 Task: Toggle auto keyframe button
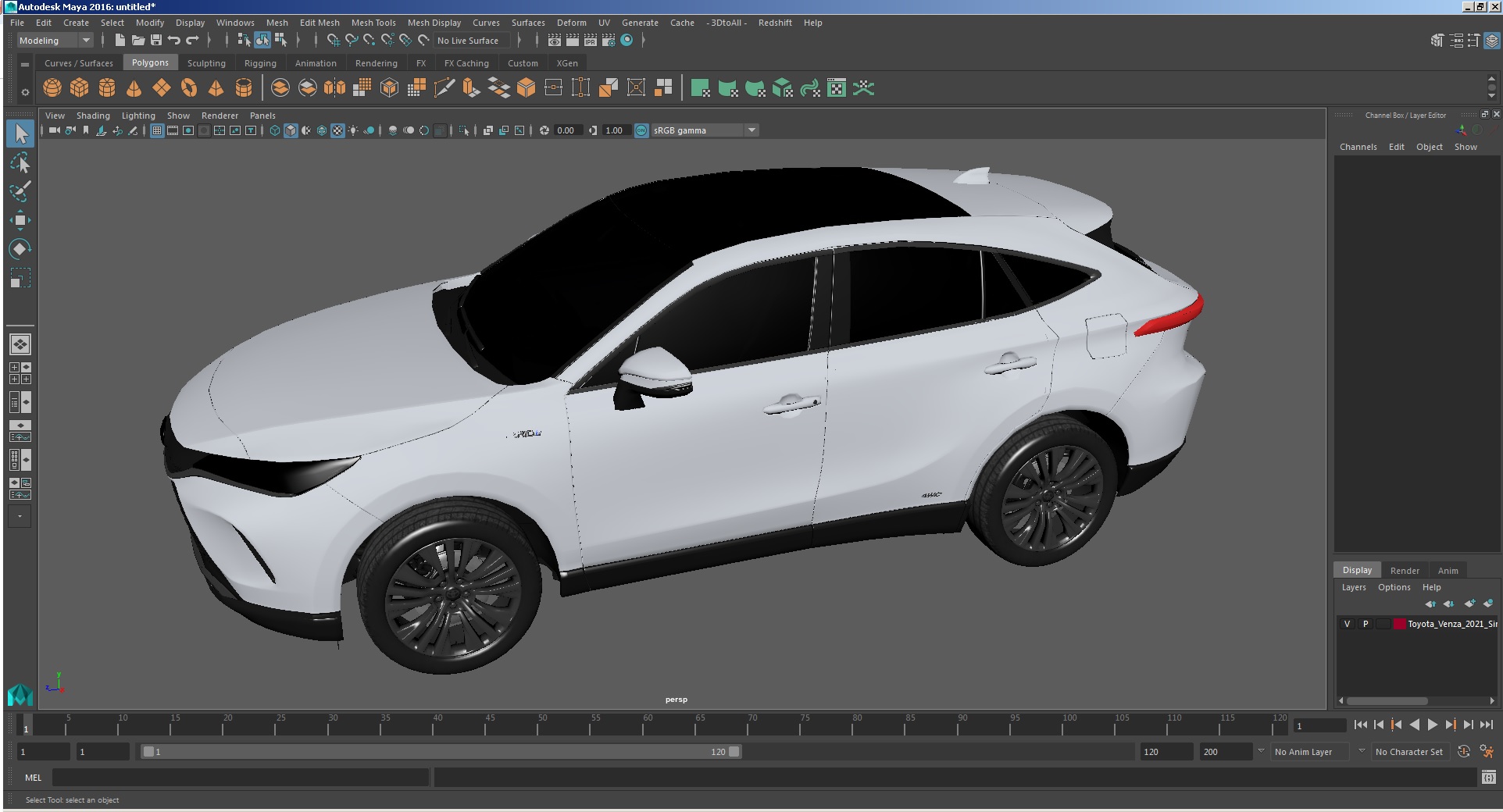(x=1464, y=751)
